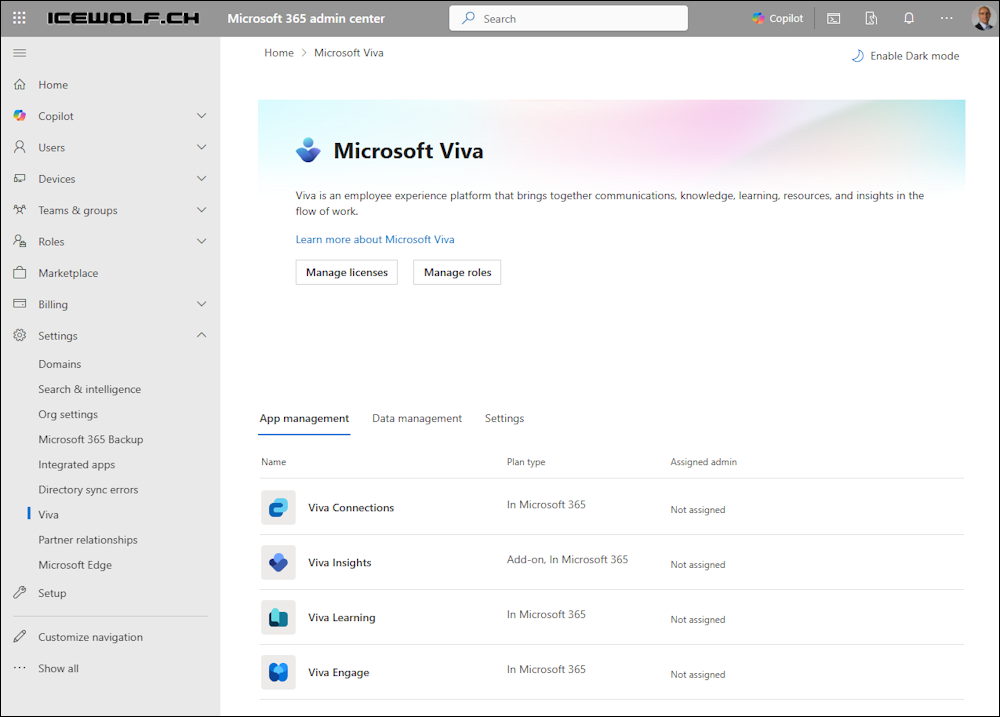Click the Copilot icon in sidebar

pyautogui.click(x=20, y=115)
